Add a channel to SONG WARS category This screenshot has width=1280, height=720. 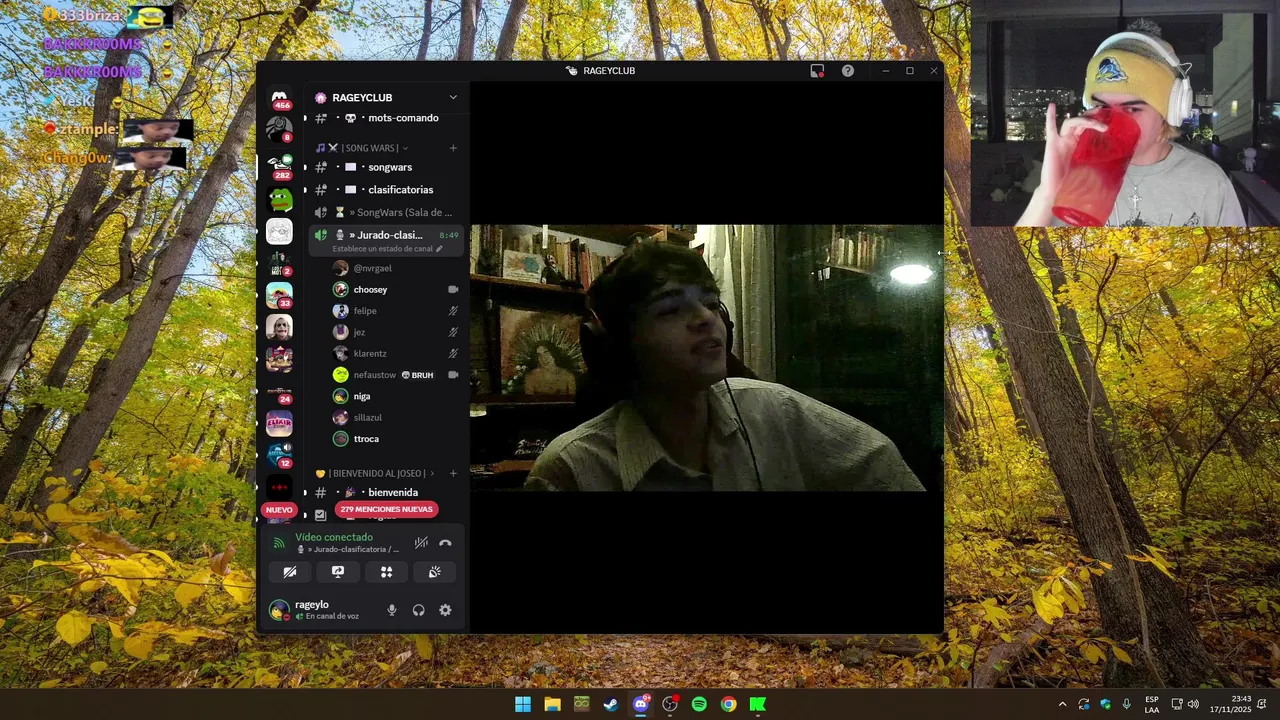(x=453, y=148)
